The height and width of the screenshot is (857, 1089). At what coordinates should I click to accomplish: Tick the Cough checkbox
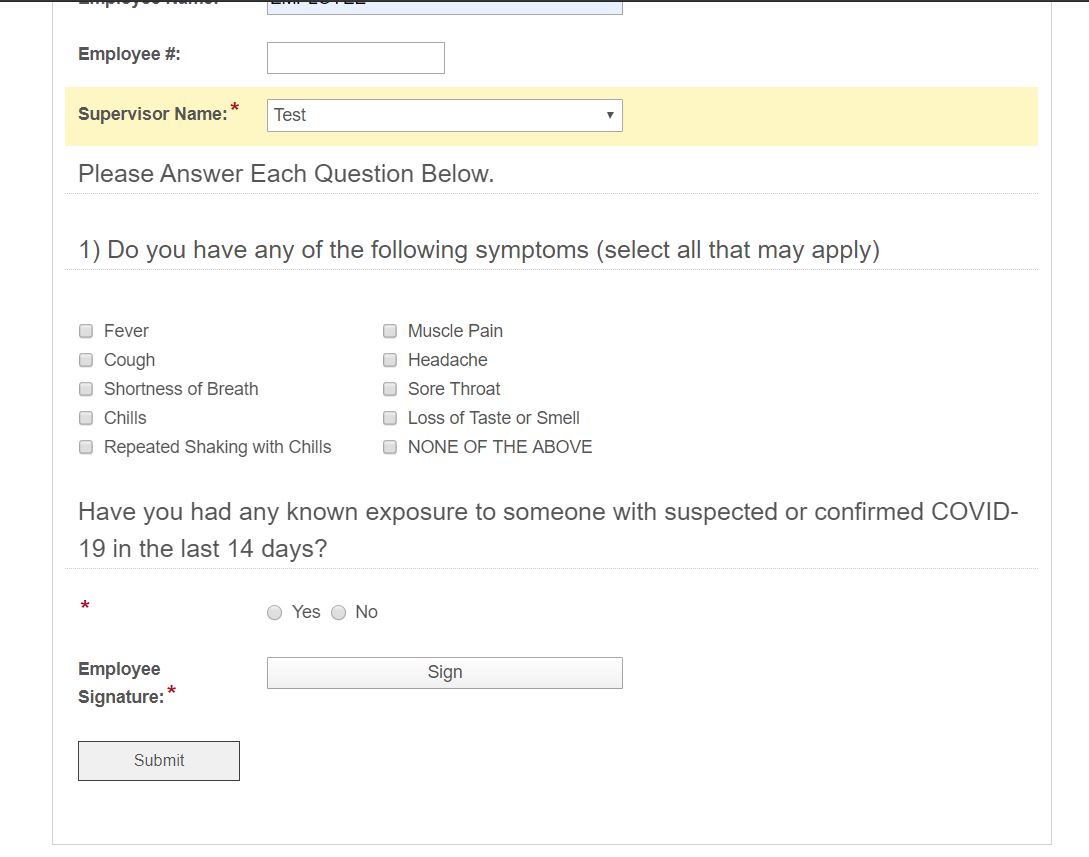86,360
